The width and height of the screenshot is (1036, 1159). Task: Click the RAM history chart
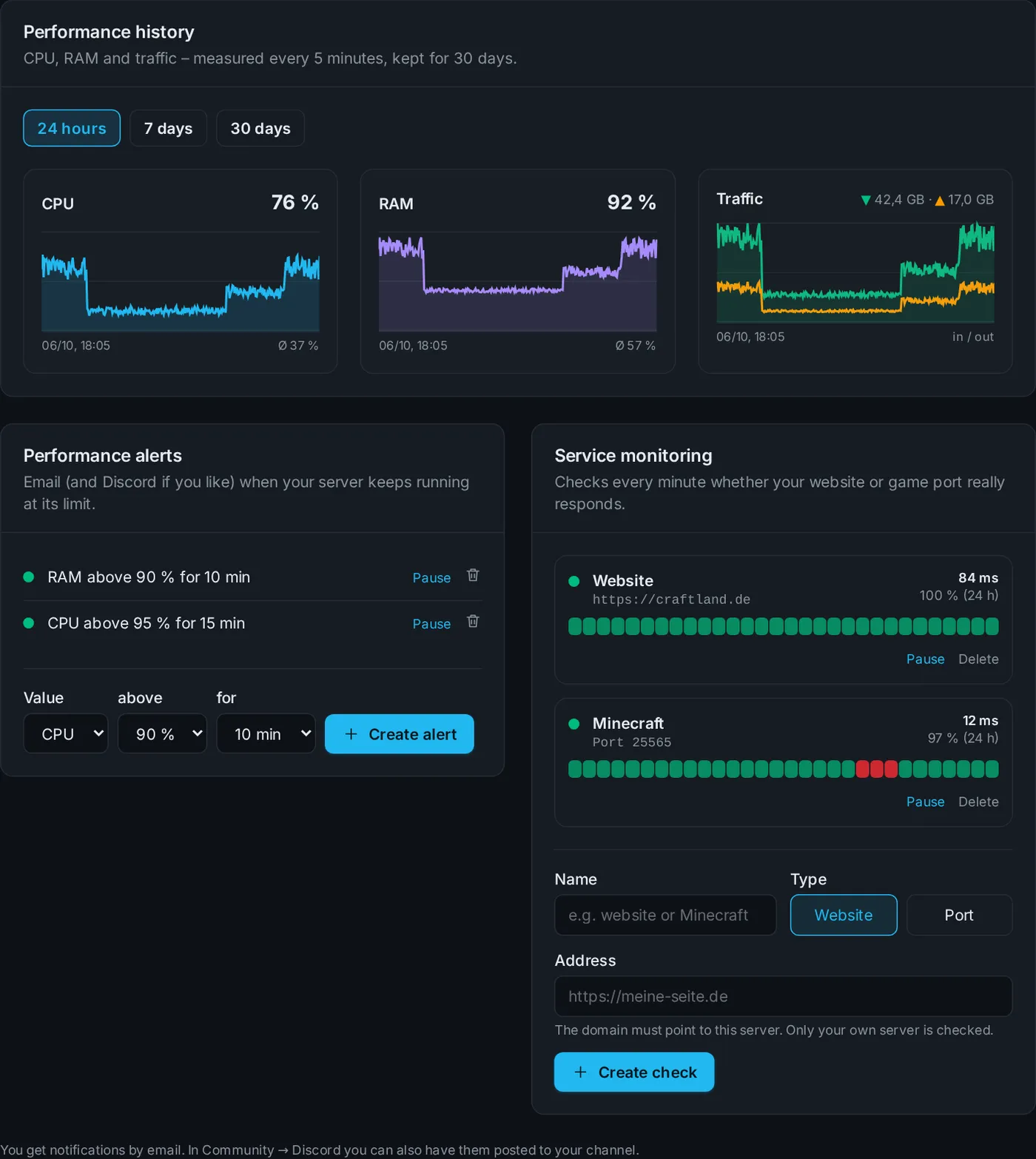point(518,282)
